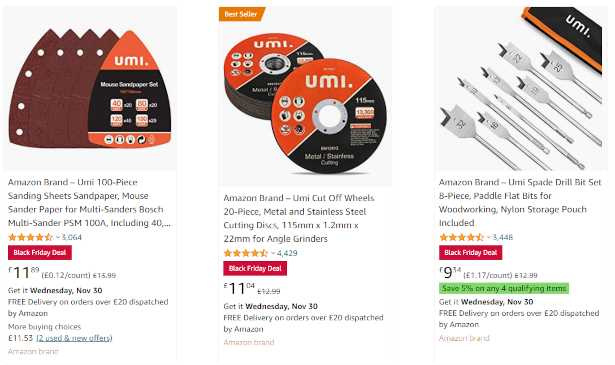Open the Umi cut off wheels product image
Viewport: 615px width, 365px height.
click(x=305, y=96)
